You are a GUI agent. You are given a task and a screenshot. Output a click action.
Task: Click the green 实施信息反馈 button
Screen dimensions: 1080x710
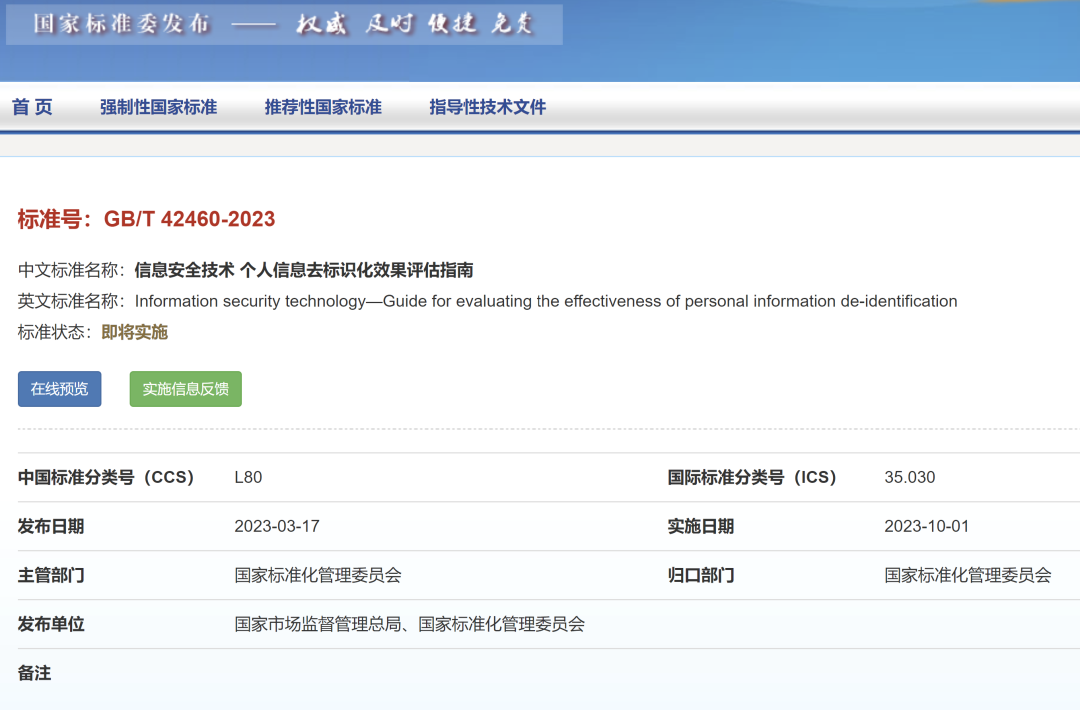(x=185, y=389)
